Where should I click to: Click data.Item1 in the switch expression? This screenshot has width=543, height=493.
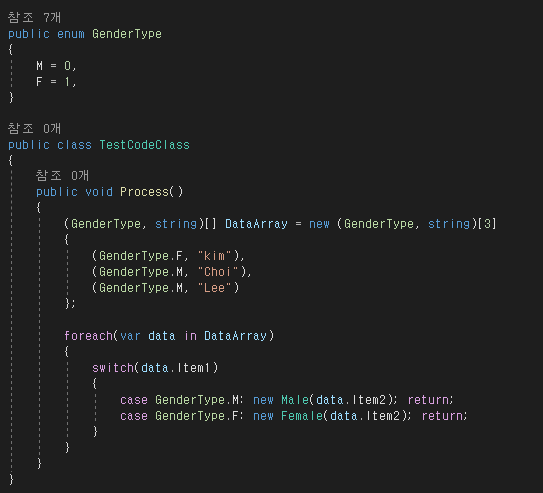pos(176,368)
